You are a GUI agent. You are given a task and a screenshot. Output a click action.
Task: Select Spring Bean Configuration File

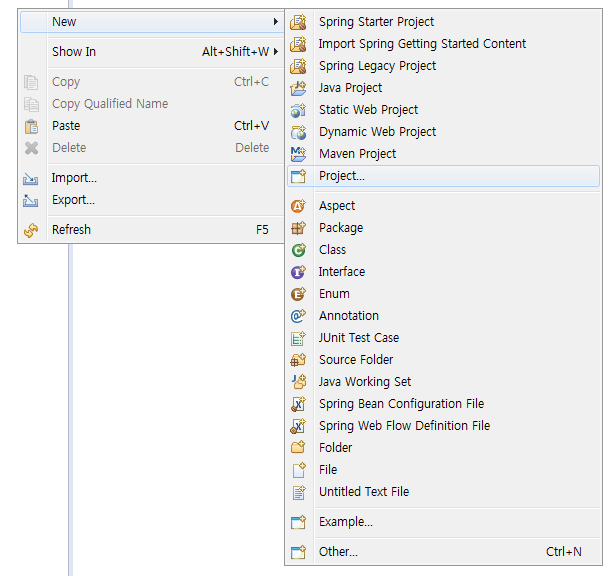pyautogui.click(x=443, y=404)
